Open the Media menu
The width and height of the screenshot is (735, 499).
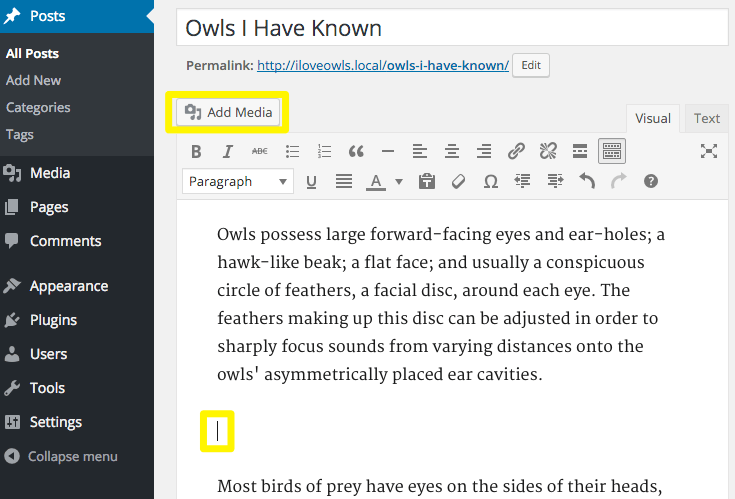point(77,173)
